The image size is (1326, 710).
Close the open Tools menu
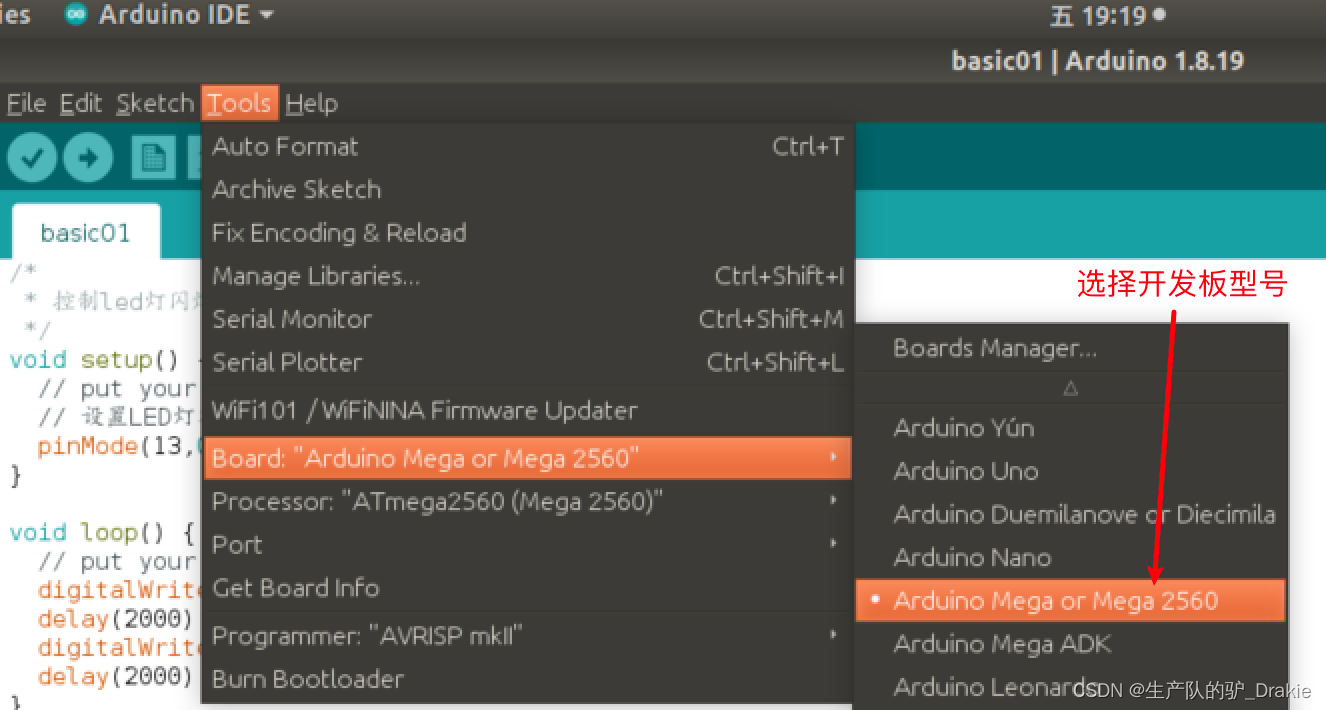(239, 103)
